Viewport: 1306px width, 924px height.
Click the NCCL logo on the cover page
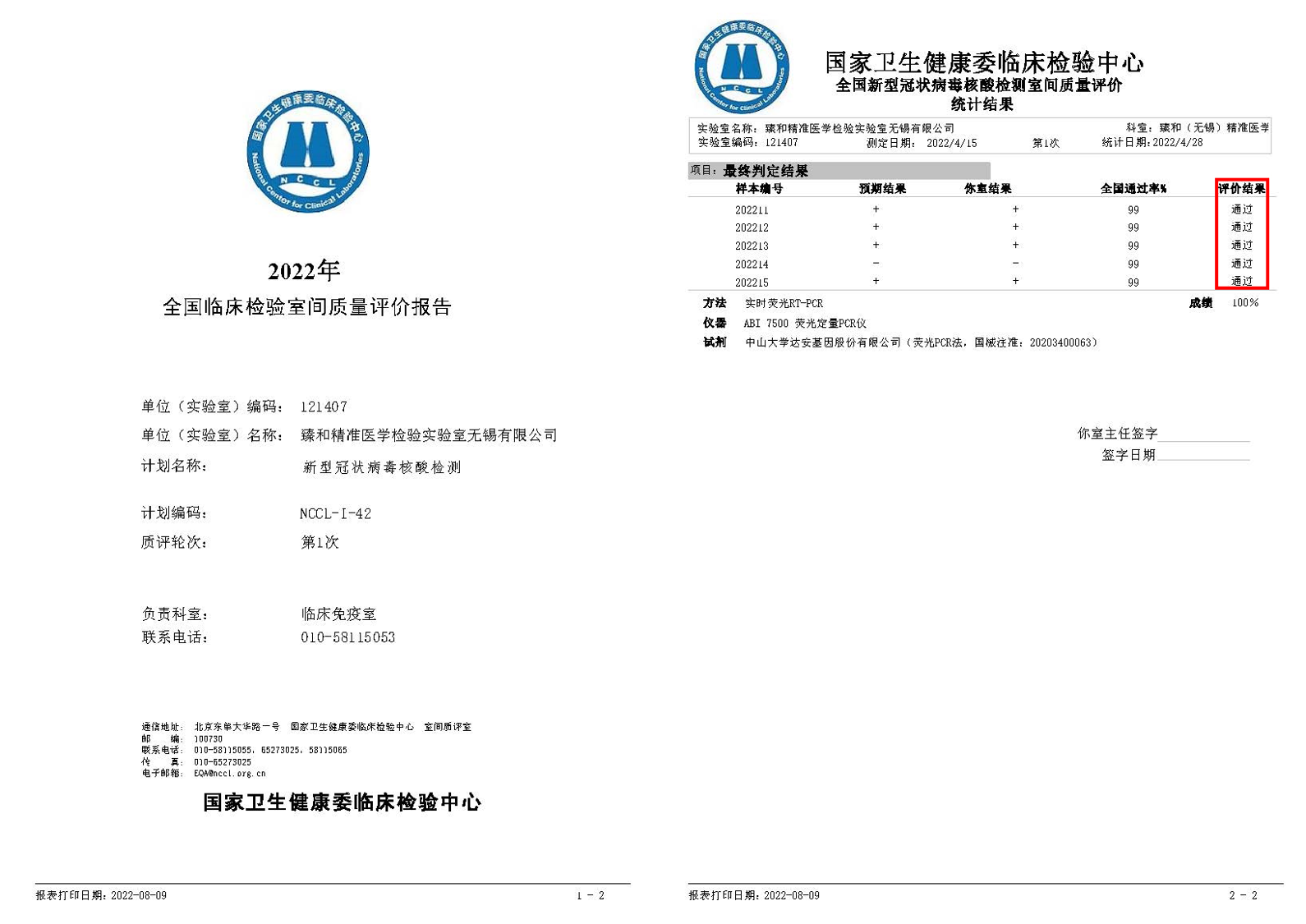308,152
